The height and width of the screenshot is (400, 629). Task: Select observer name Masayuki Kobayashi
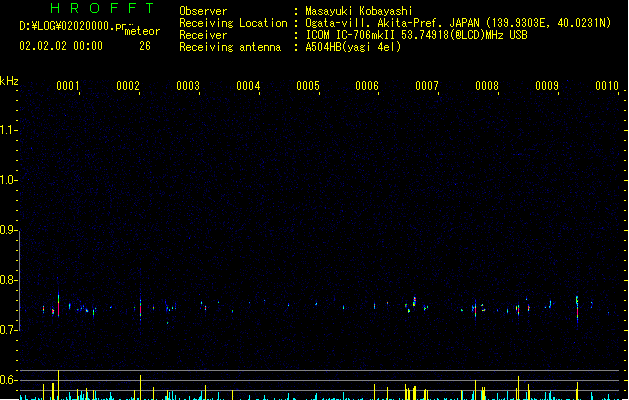(x=359, y=11)
